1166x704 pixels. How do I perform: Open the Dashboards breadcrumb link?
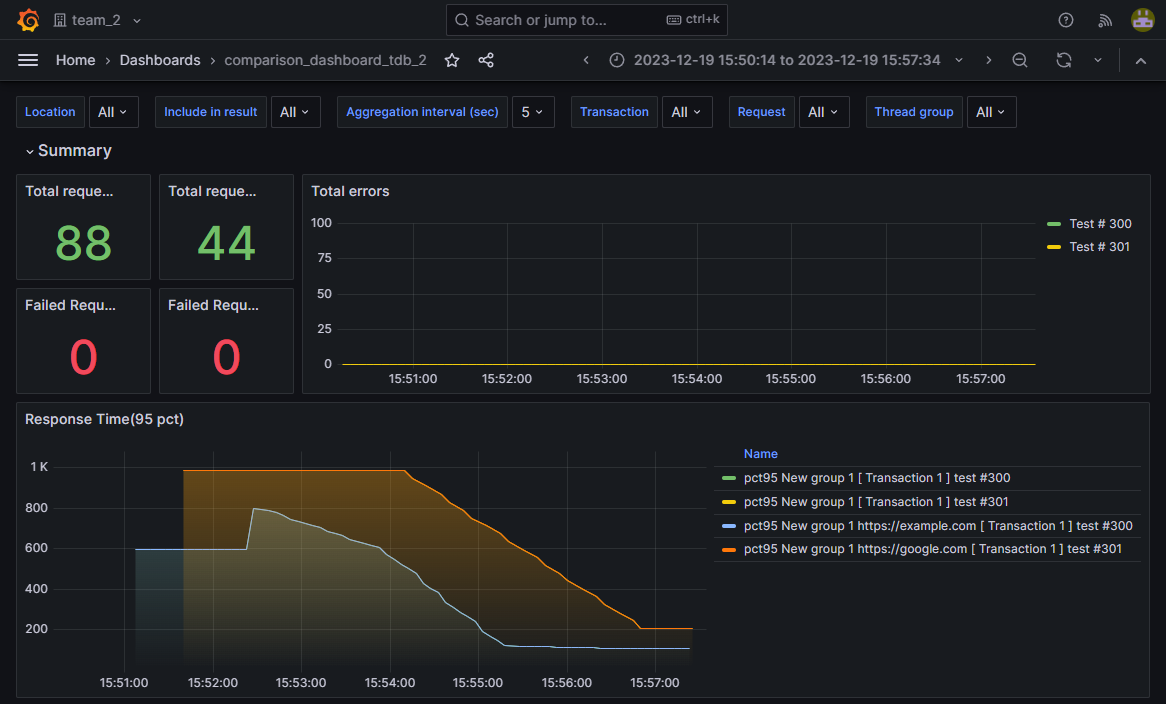160,60
